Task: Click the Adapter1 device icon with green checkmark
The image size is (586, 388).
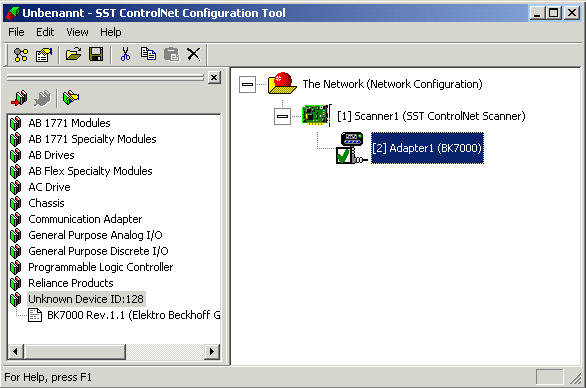Action: pos(351,148)
